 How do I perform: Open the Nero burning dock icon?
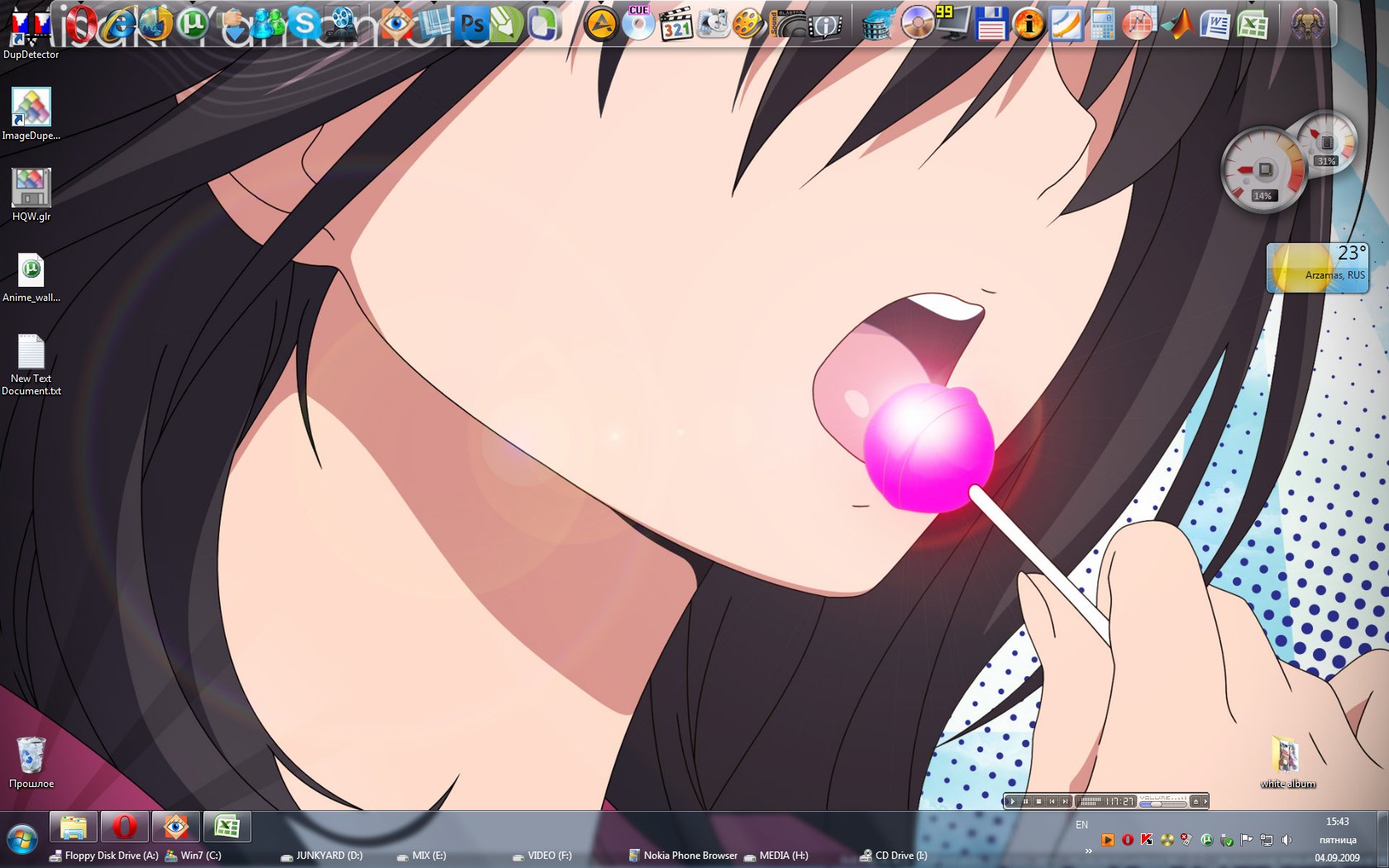click(x=880, y=23)
